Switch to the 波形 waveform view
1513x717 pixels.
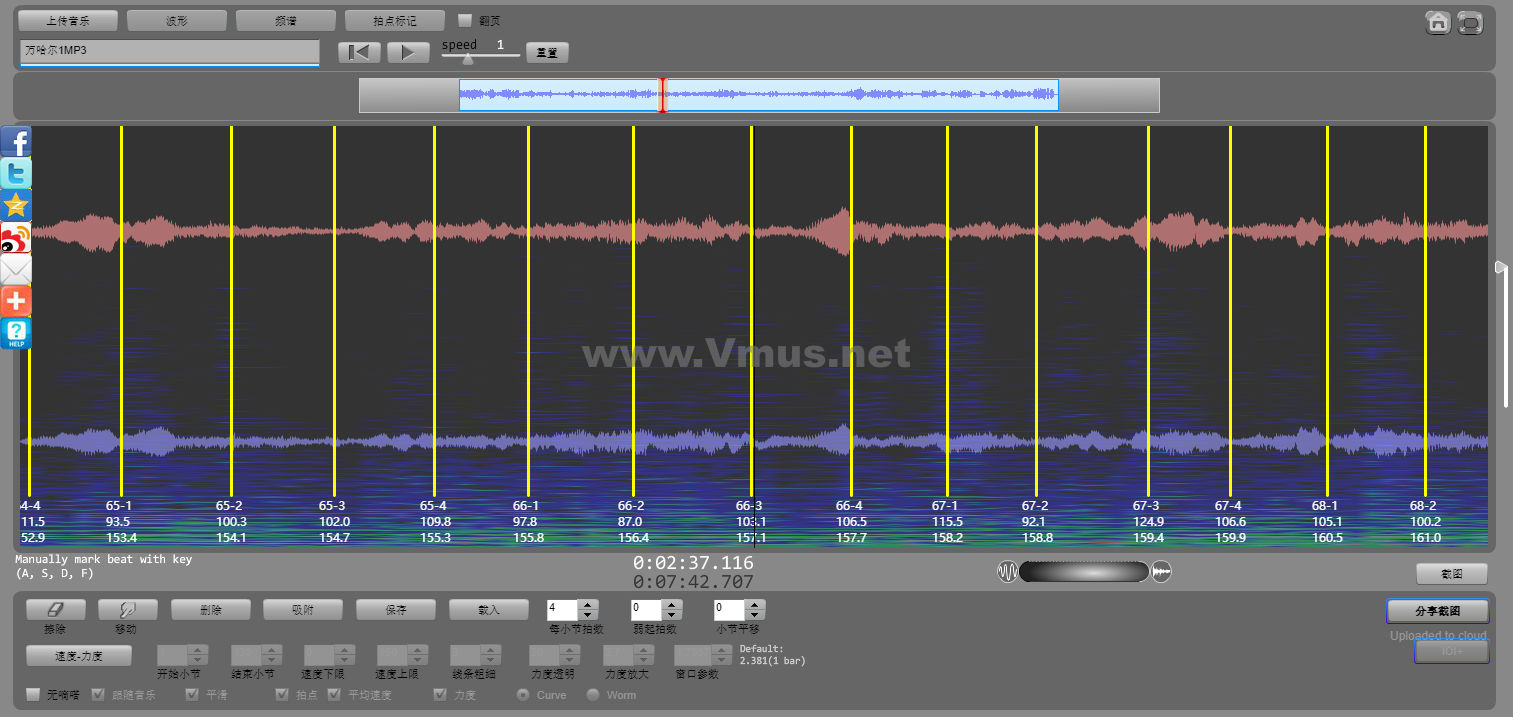[x=177, y=20]
